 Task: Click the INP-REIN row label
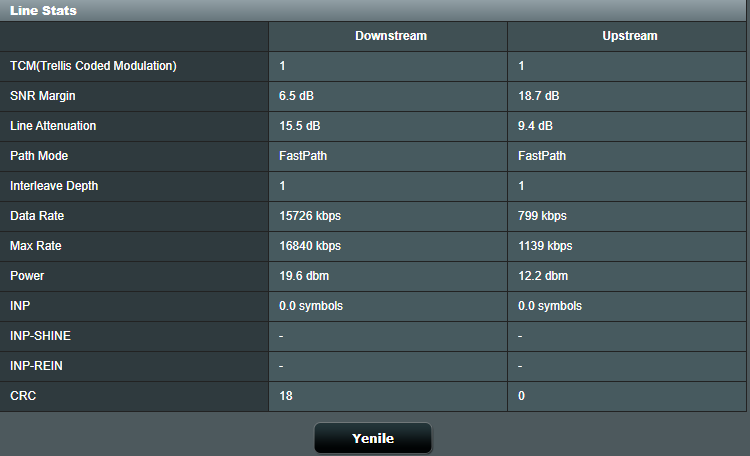[36, 366]
